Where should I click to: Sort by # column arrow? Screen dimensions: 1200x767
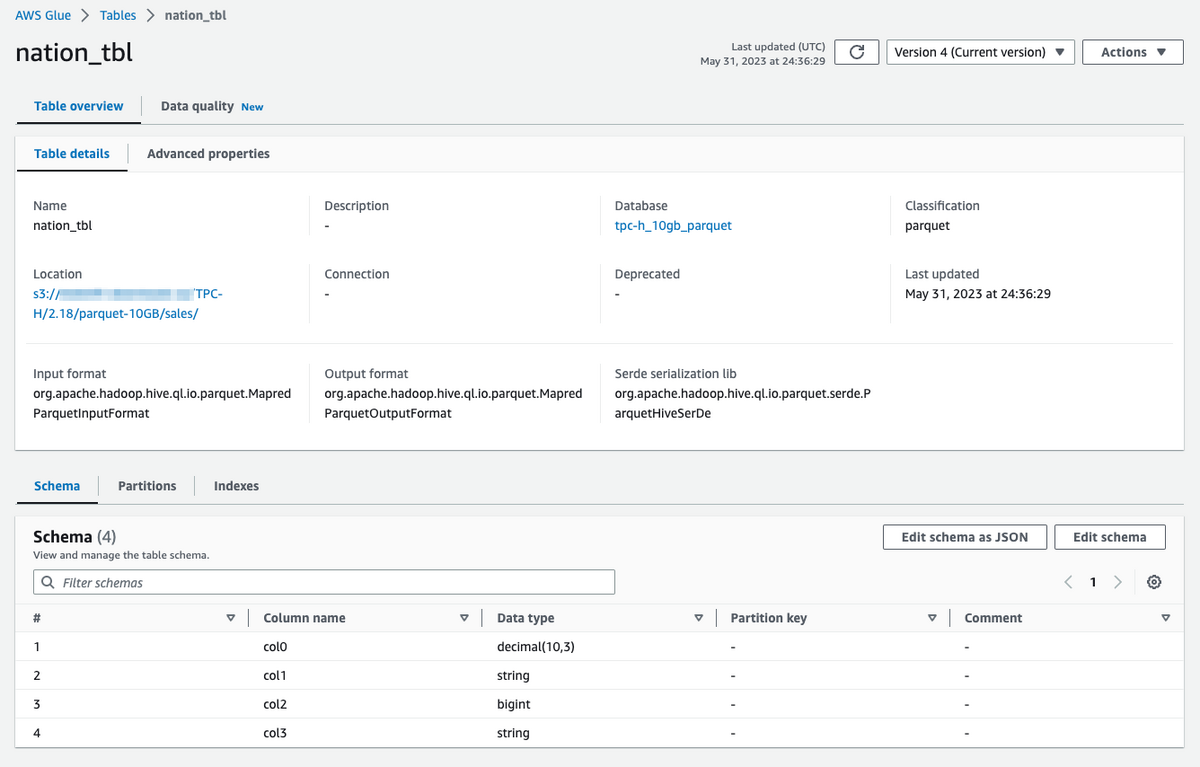click(231, 618)
